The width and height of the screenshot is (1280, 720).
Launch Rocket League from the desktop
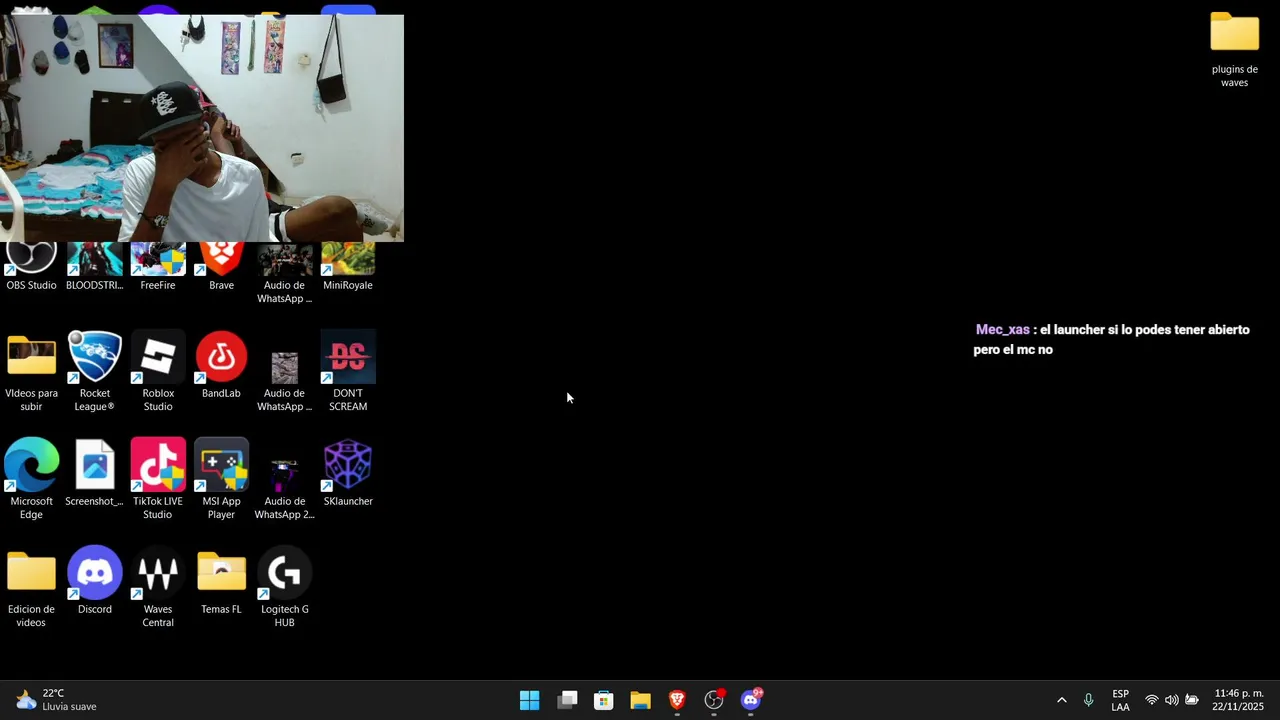point(94,372)
